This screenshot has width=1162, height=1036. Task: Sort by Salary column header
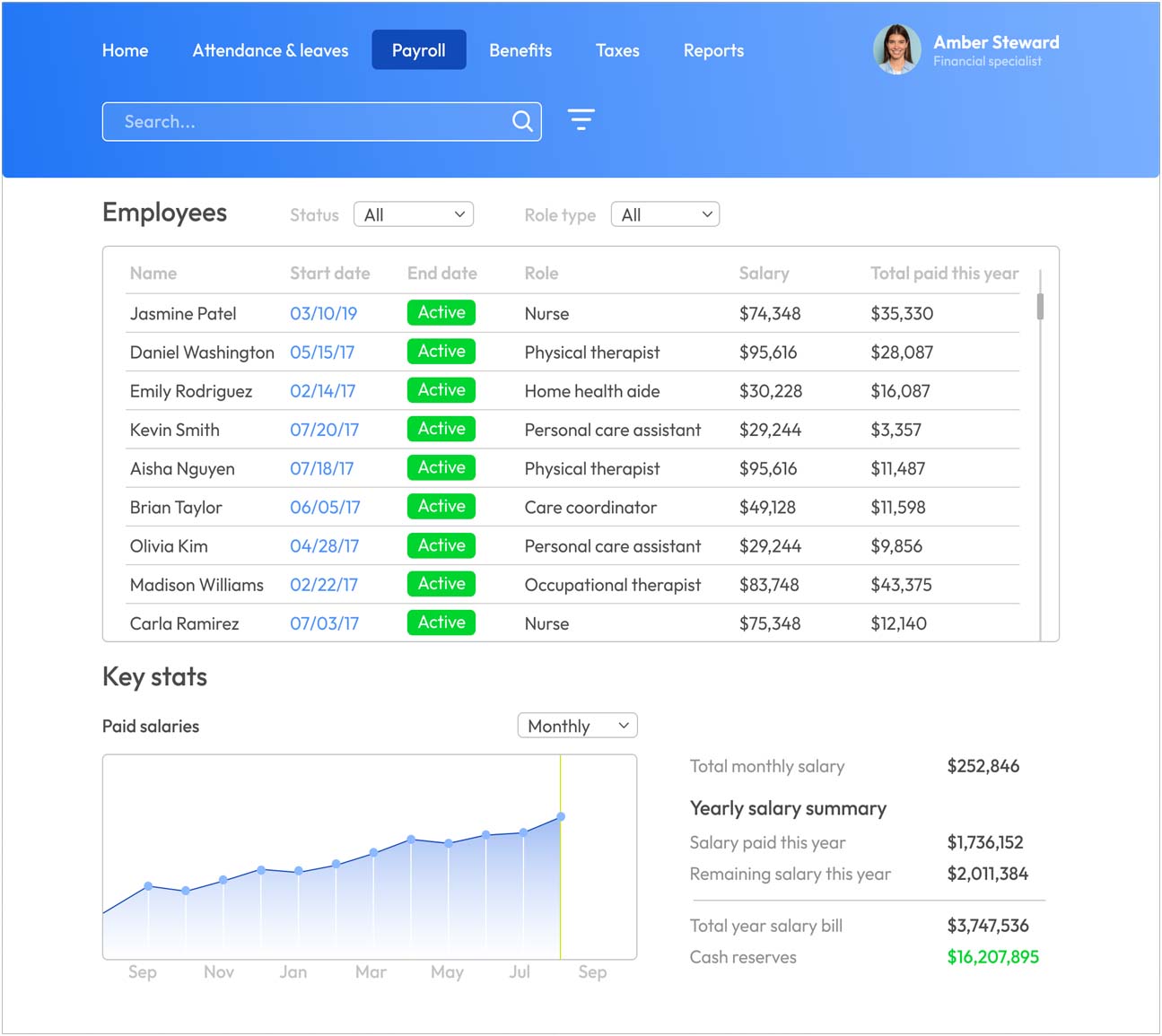click(764, 274)
